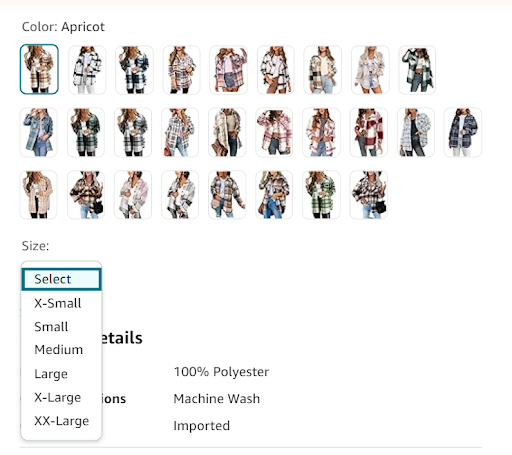This screenshot has height=455, width=512.
Task: Click the highlighted Select option in size dropdown
Action: 61,279
